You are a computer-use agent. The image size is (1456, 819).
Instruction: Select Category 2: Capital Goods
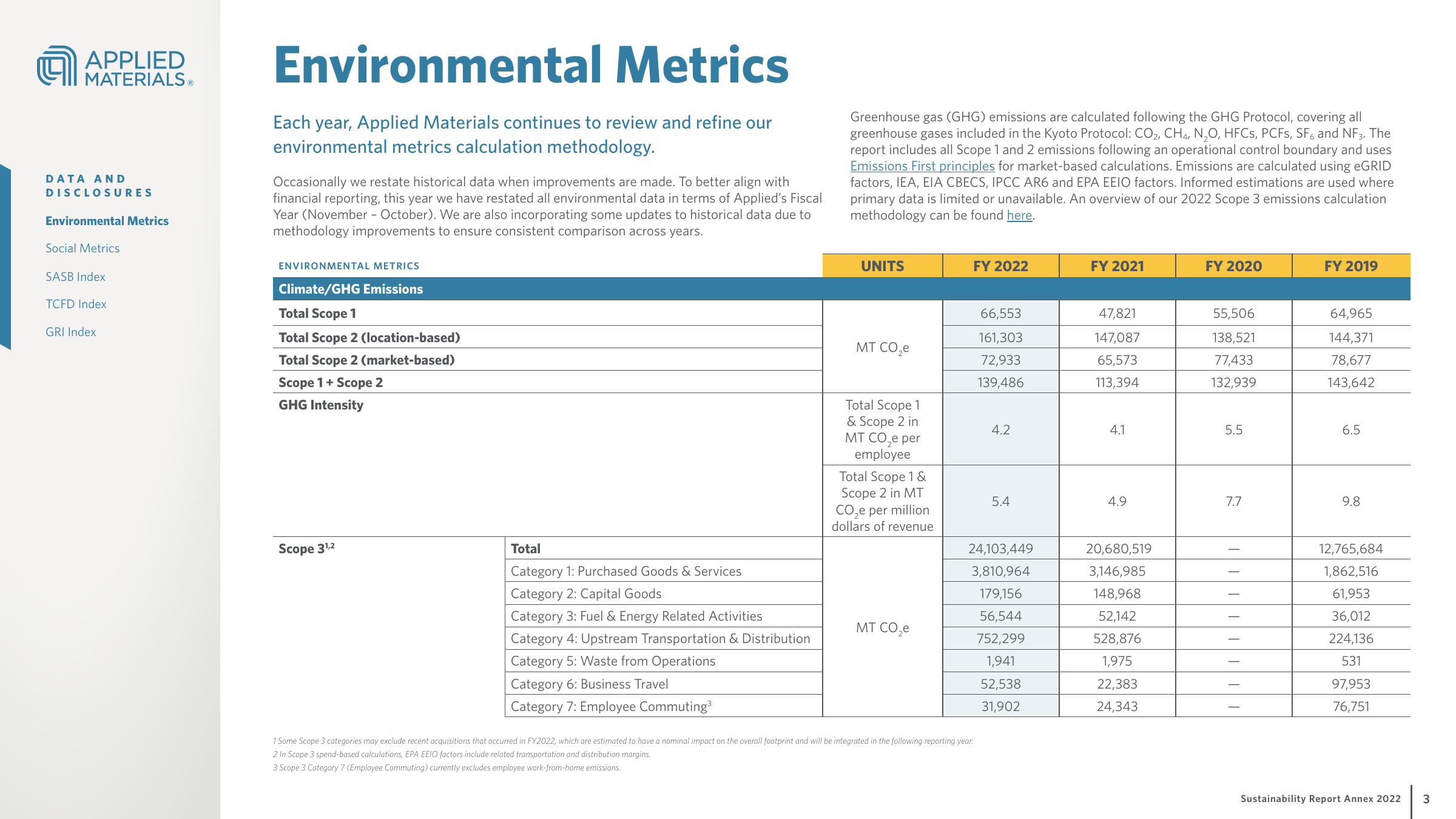pos(586,593)
